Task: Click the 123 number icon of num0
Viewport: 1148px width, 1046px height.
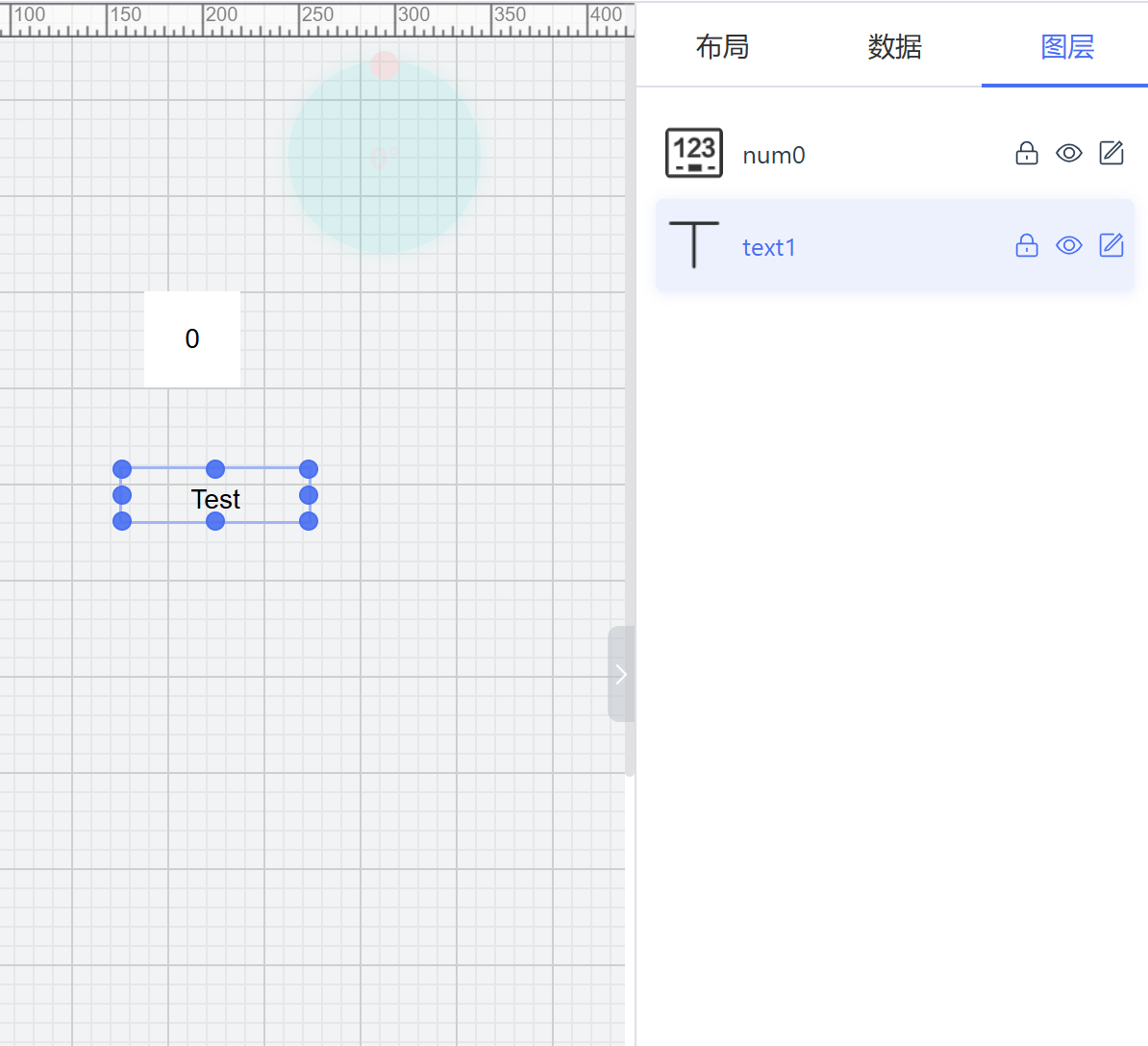Action: click(x=694, y=154)
